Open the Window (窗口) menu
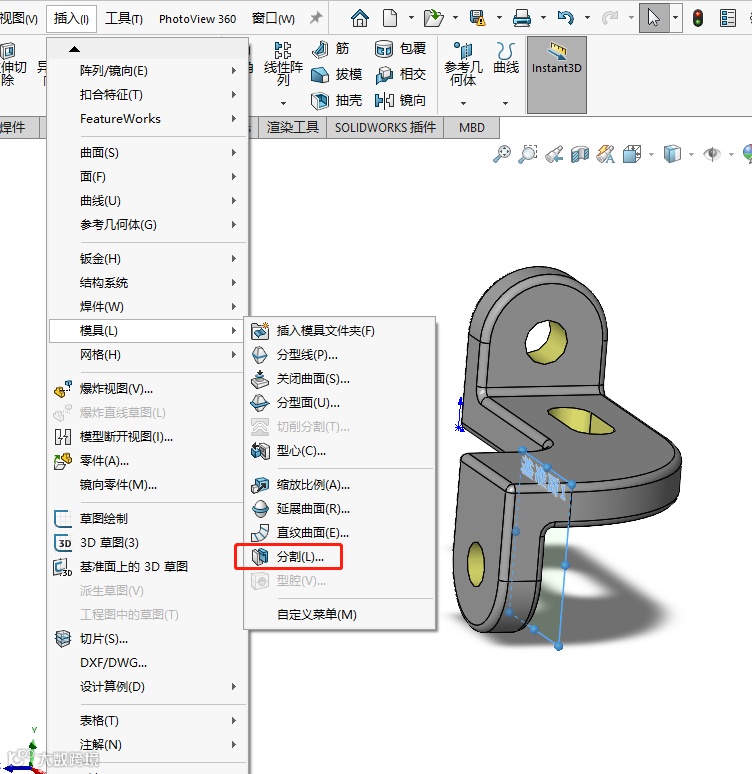 (274, 19)
